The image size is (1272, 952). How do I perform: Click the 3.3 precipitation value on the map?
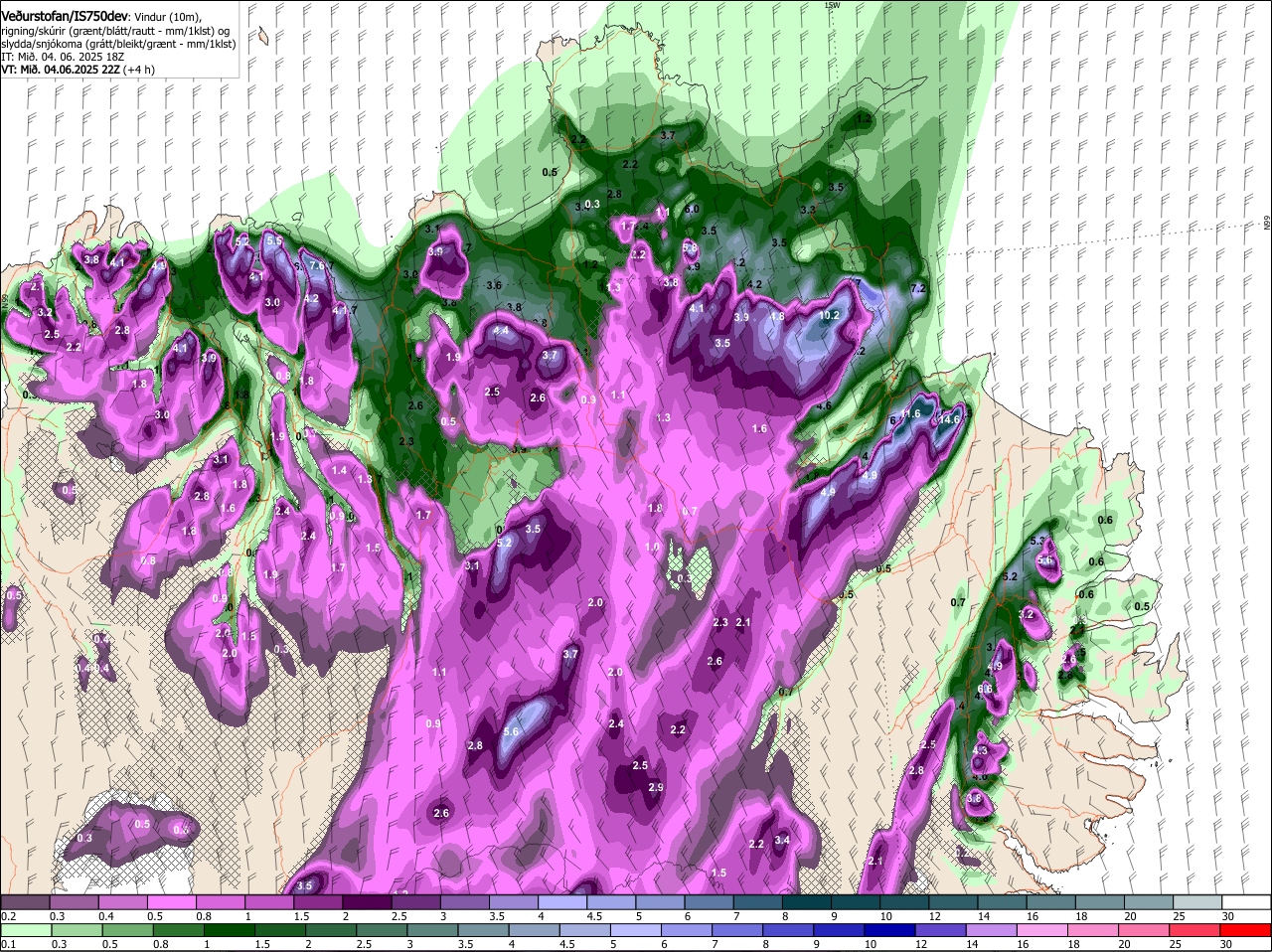coord(808,210)
